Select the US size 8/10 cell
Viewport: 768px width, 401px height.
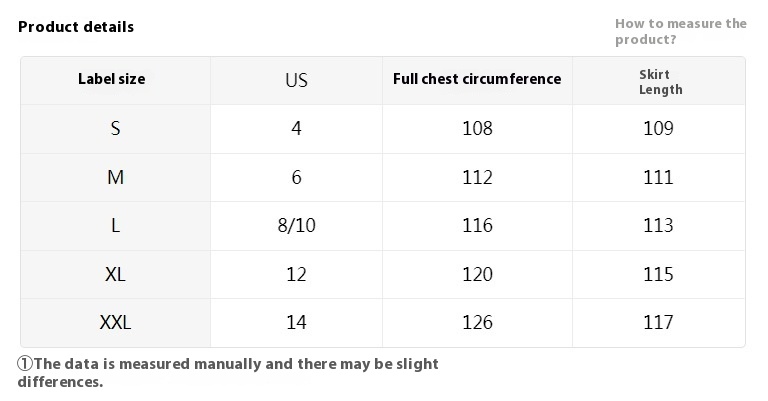coord(296,225)
